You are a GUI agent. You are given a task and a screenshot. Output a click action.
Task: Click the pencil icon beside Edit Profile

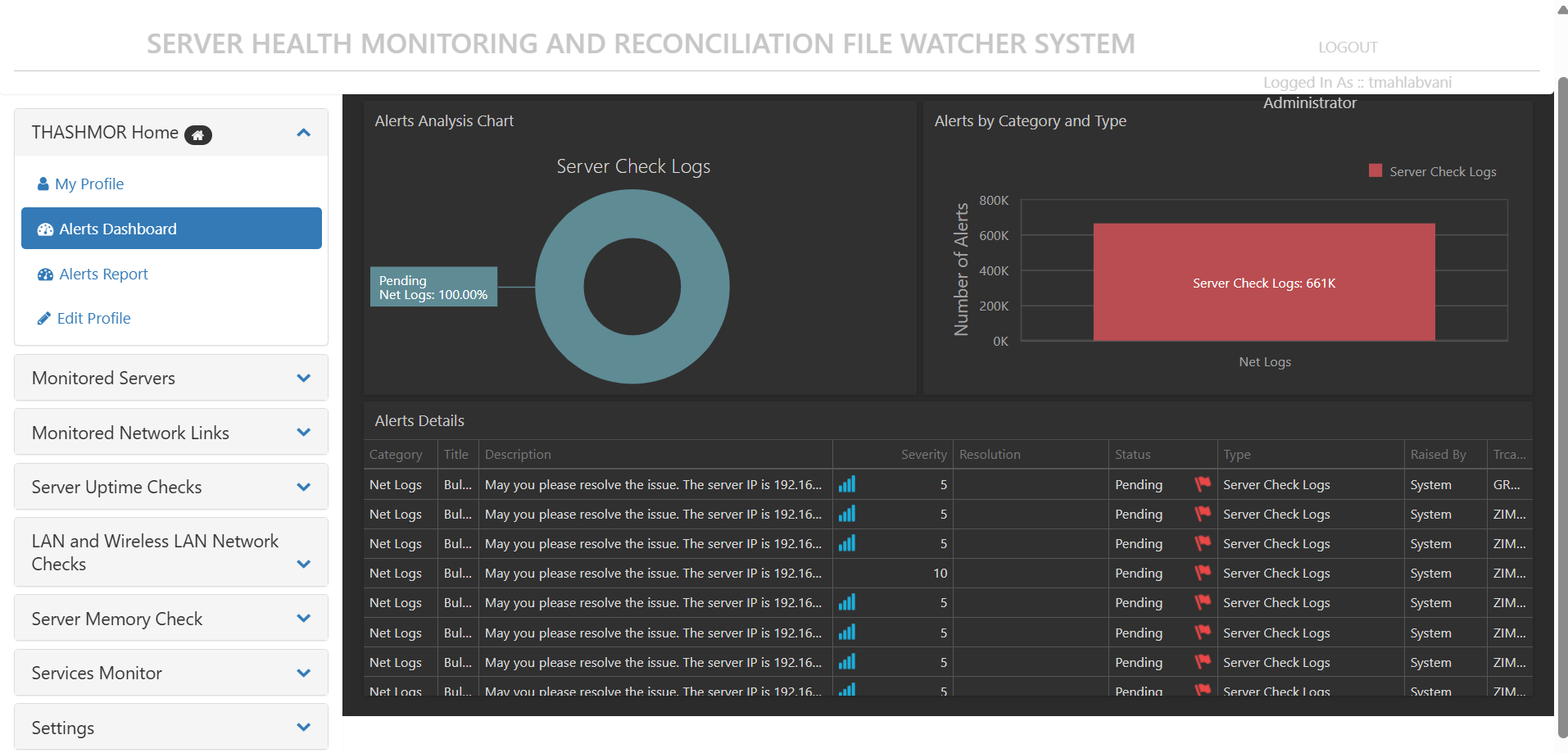tap(44, 319)
